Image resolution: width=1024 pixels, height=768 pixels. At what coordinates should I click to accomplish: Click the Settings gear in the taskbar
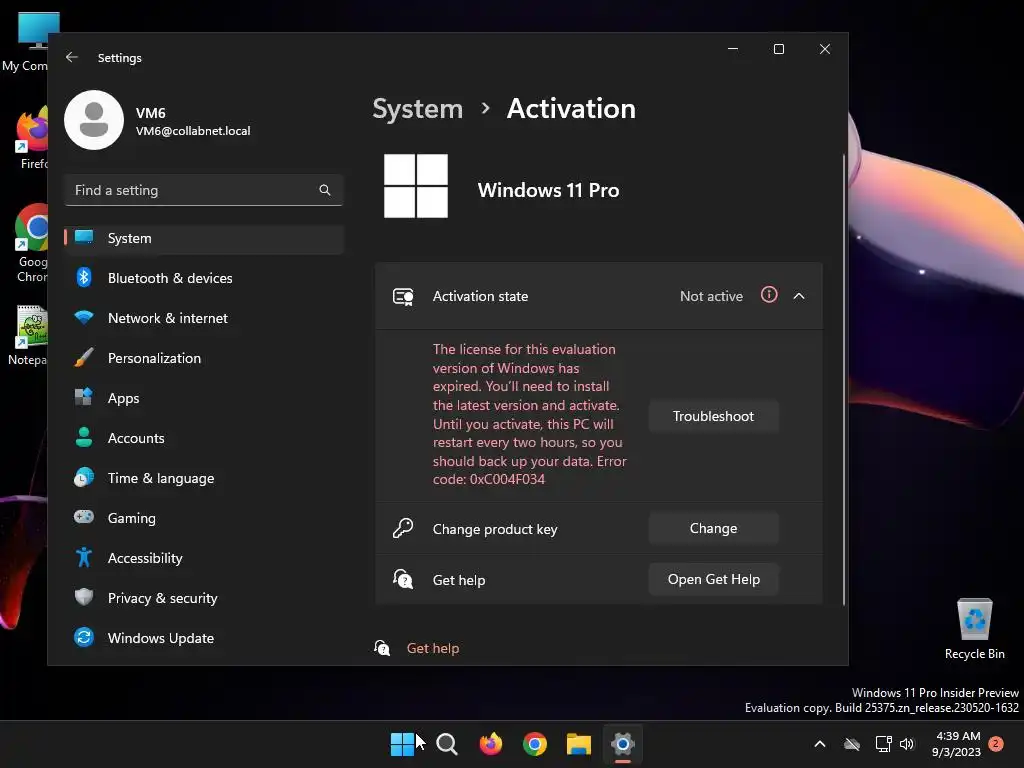[622, 744]
